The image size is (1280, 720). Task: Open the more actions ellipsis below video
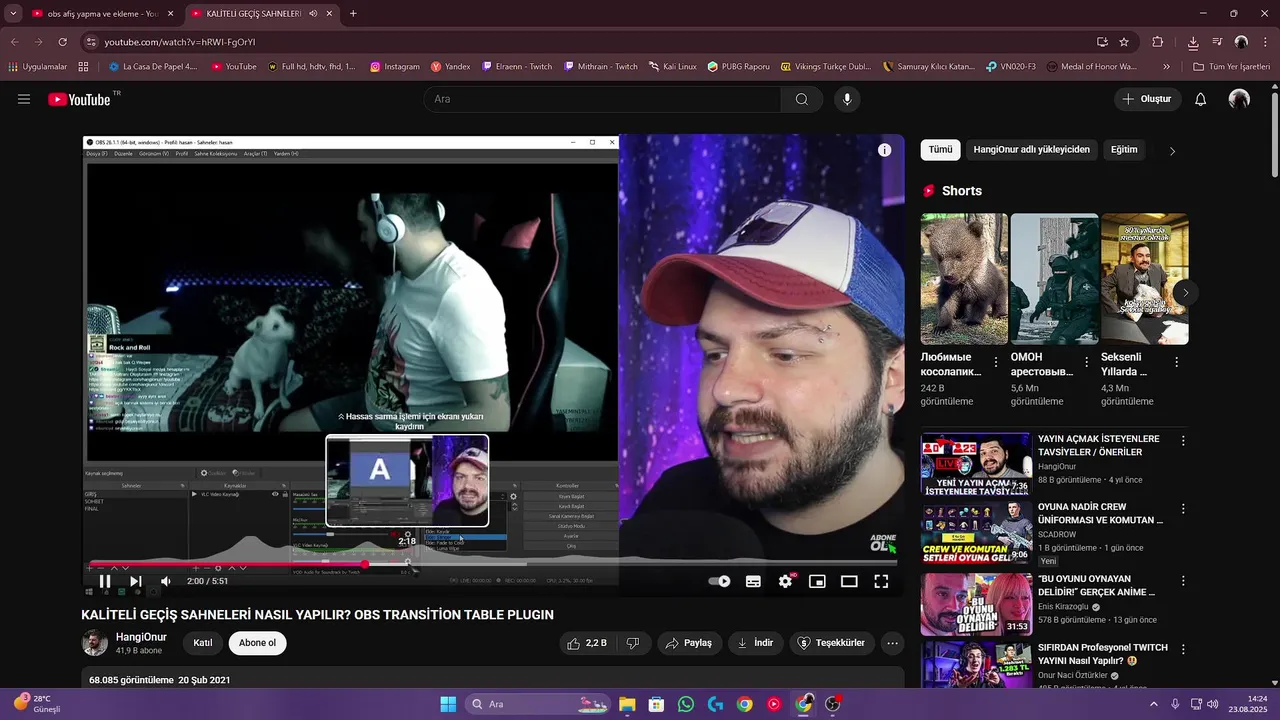[x=893, y=643]
